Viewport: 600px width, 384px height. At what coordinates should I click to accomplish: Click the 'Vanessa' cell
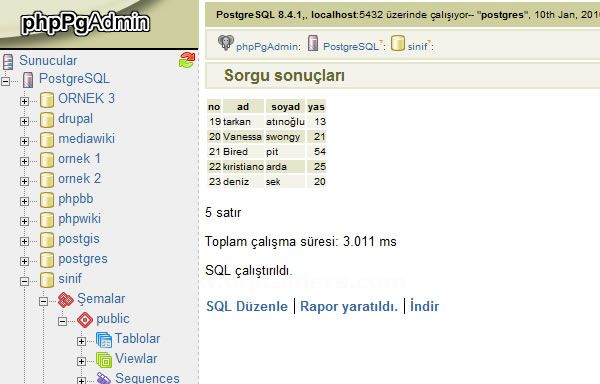(x=243, y=137)
